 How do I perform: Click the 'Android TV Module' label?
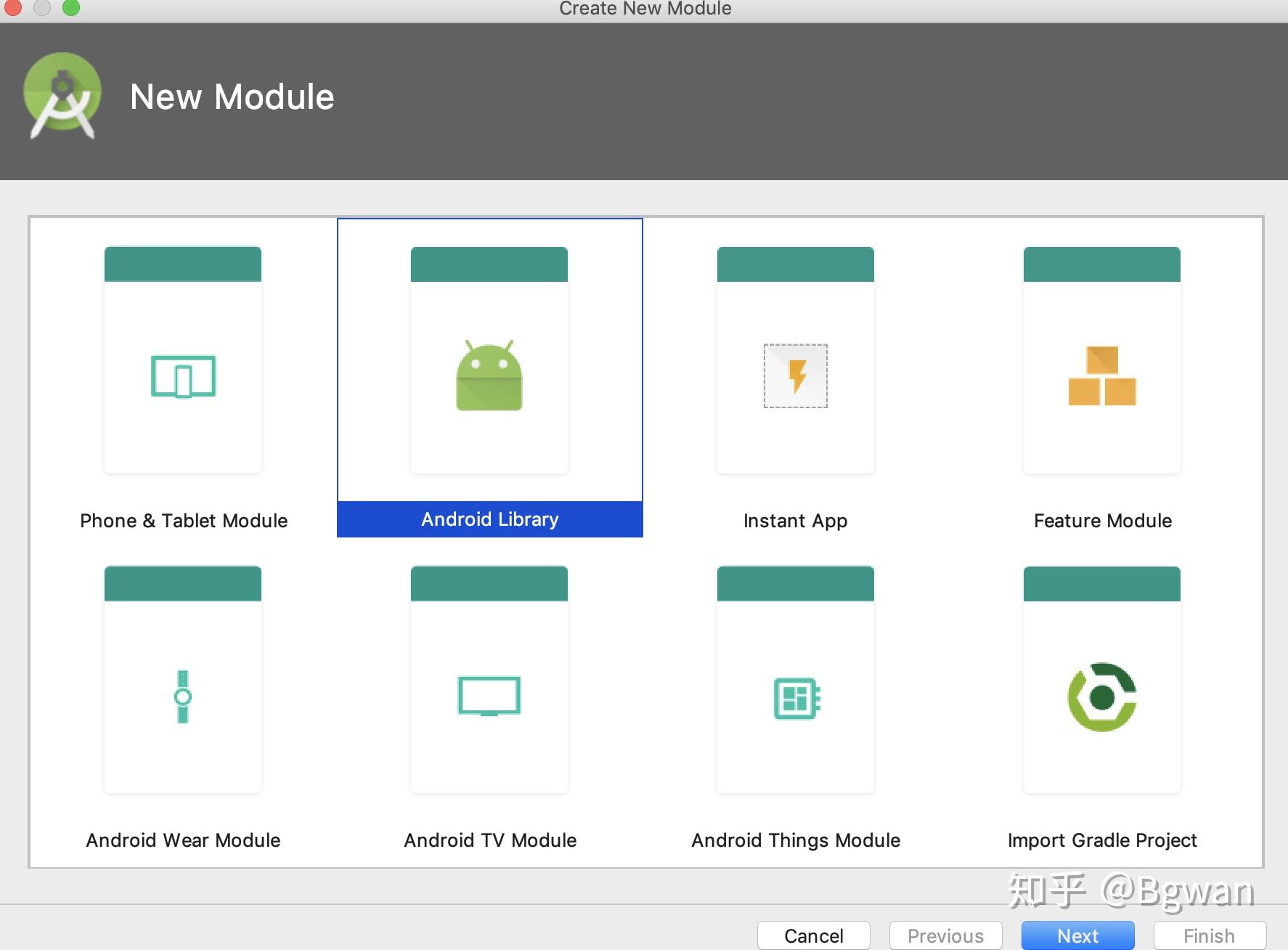click(490, 840)
